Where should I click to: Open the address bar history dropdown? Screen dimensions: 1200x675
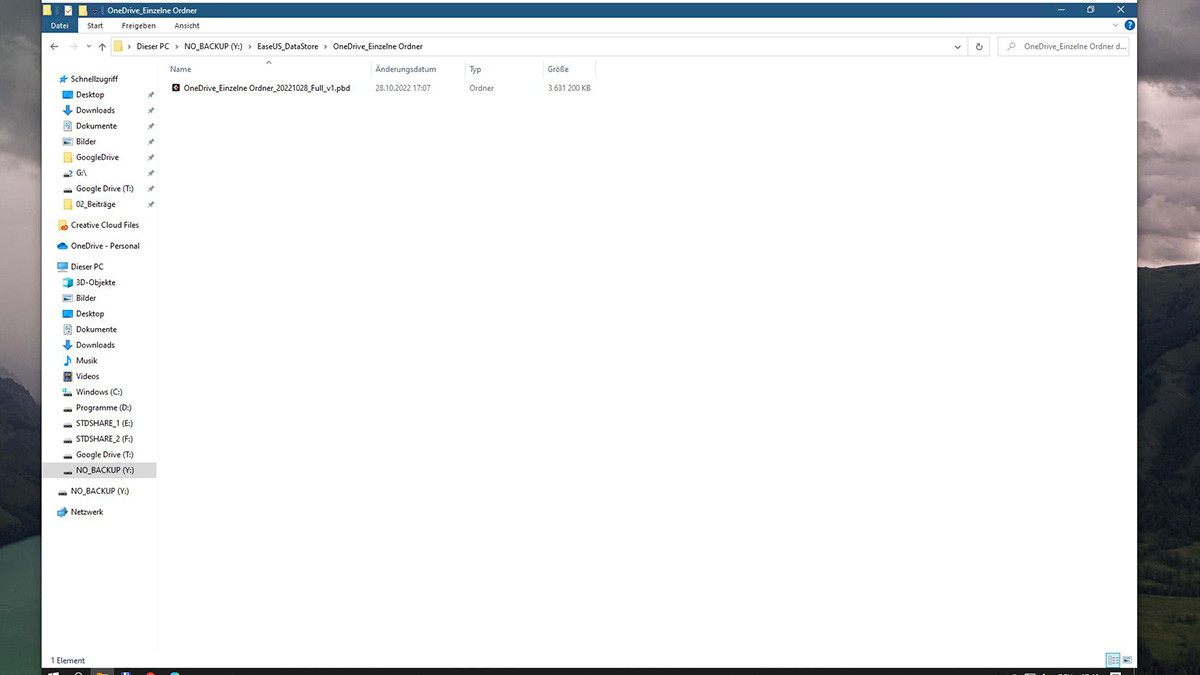pyautogui.click(x=958, y=46)
